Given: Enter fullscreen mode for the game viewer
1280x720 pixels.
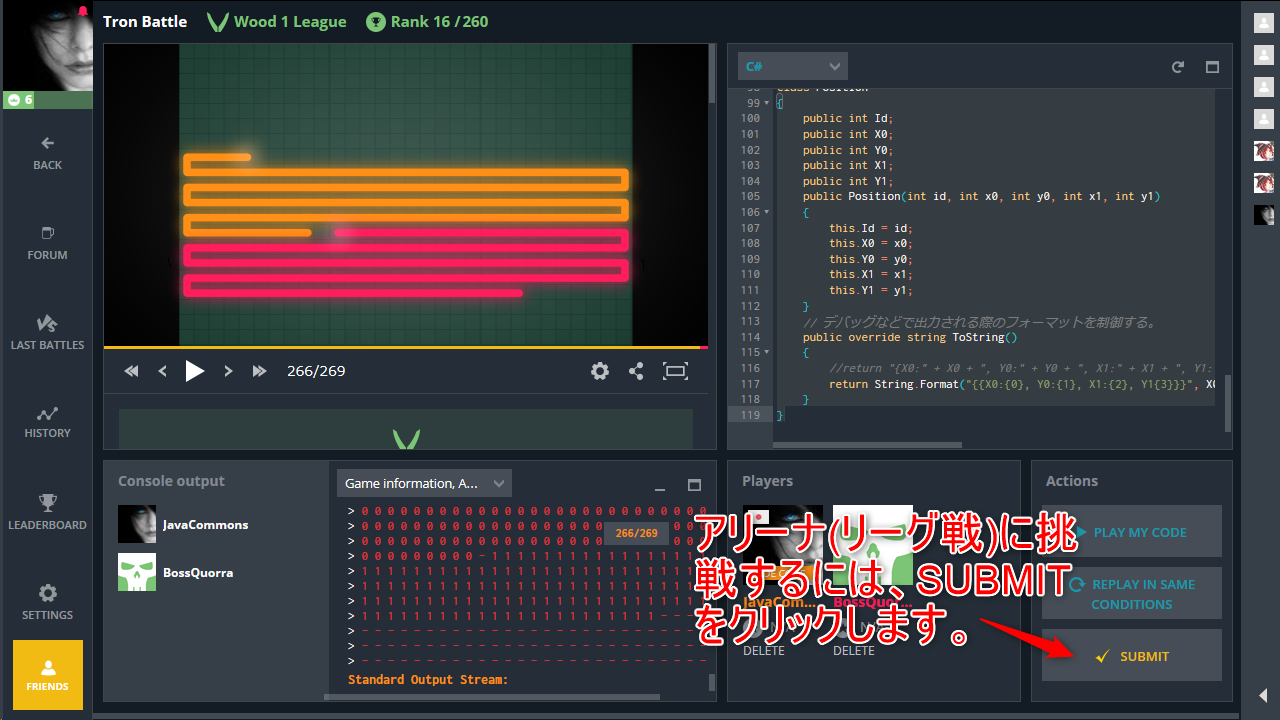Looking at the screenshot, I should pyautogui.click(x=676, y=371).
